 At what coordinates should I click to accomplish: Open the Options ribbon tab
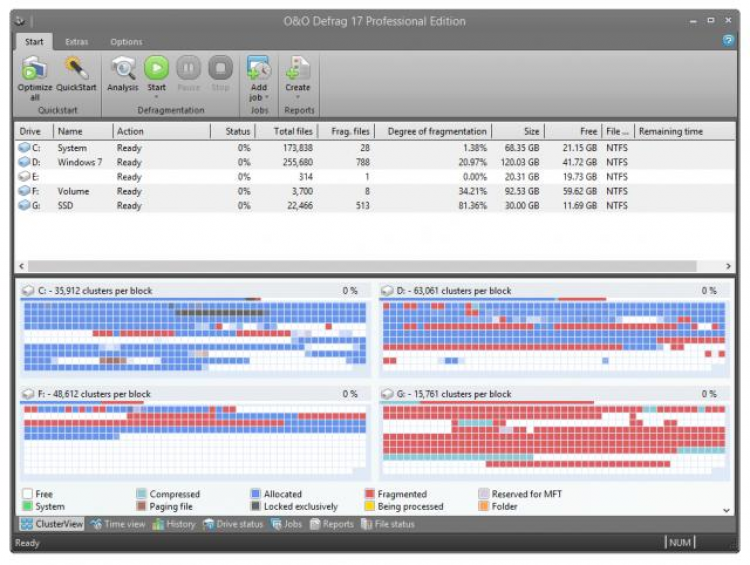126,42
